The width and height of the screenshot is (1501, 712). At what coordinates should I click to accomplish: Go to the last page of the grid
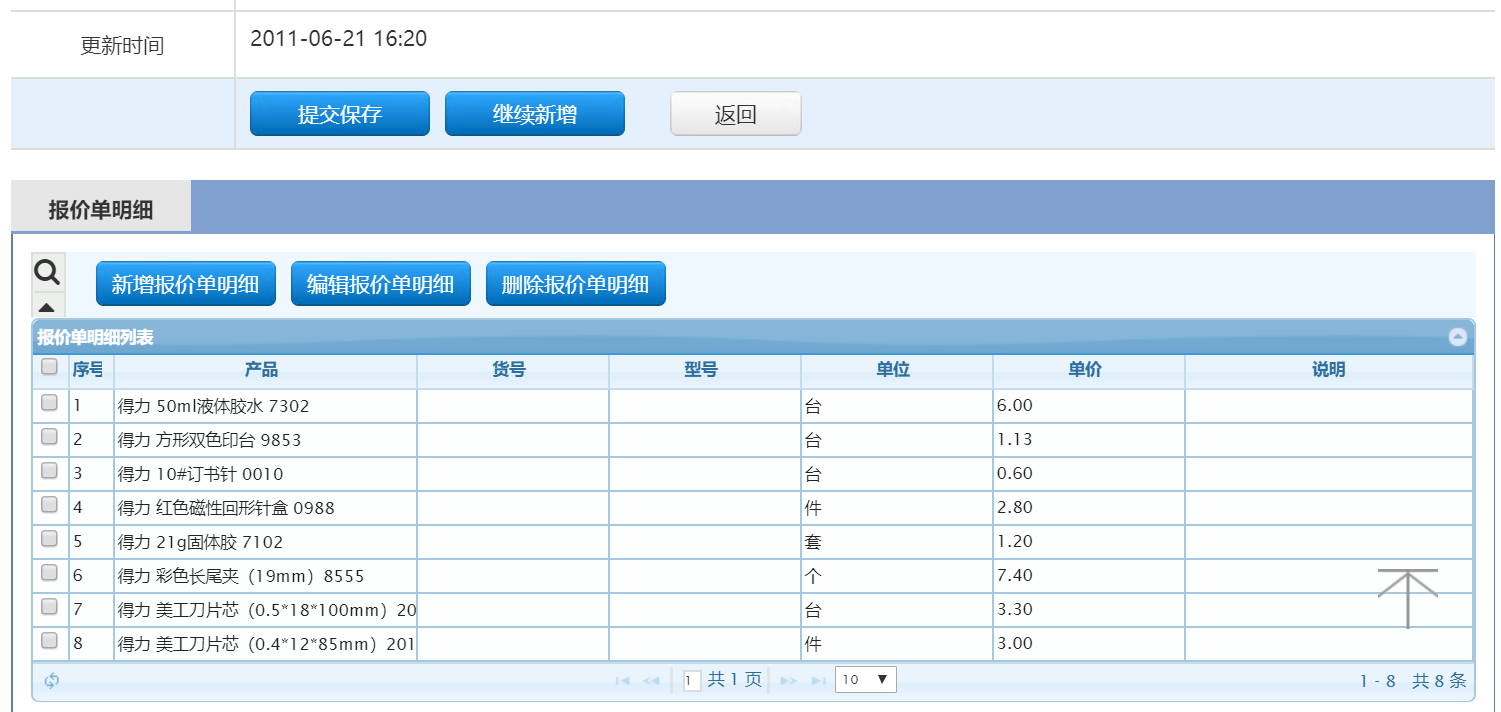(818, 680)
